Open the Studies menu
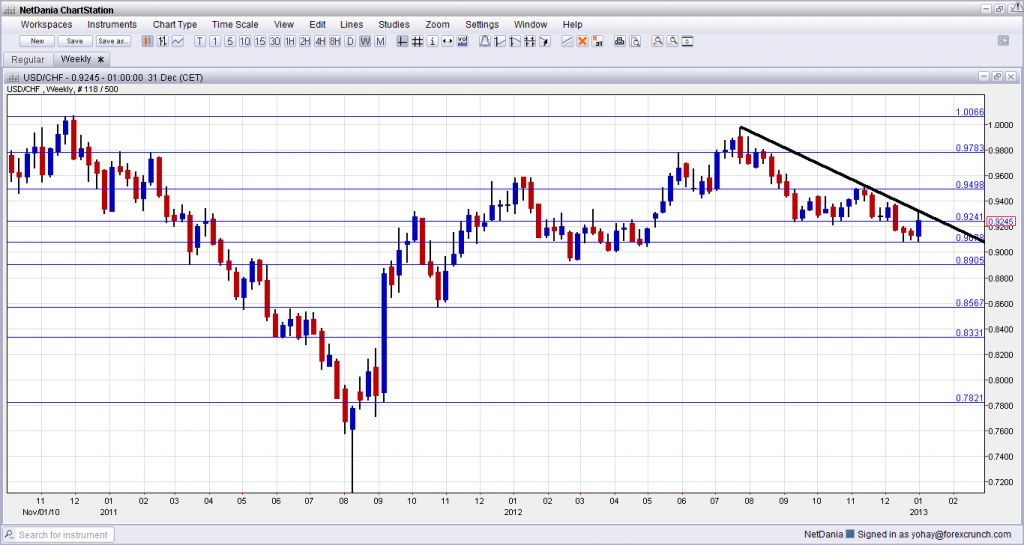The width and height of the screenshot is (1024, 545). [394, 24]
